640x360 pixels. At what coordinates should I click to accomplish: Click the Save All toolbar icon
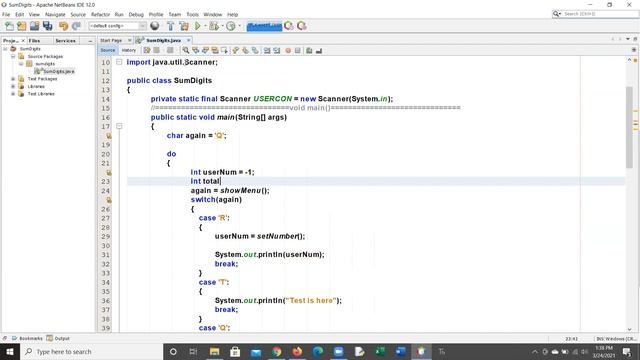(48, 26)
